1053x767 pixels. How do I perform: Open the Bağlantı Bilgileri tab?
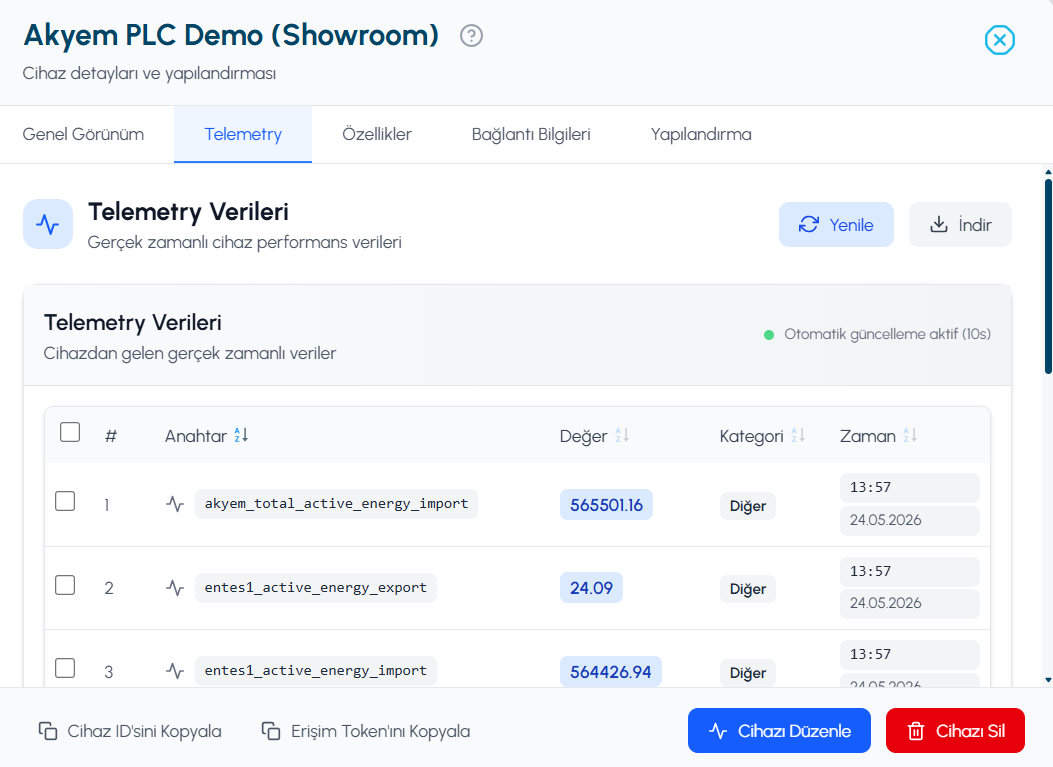coord(531,134)
